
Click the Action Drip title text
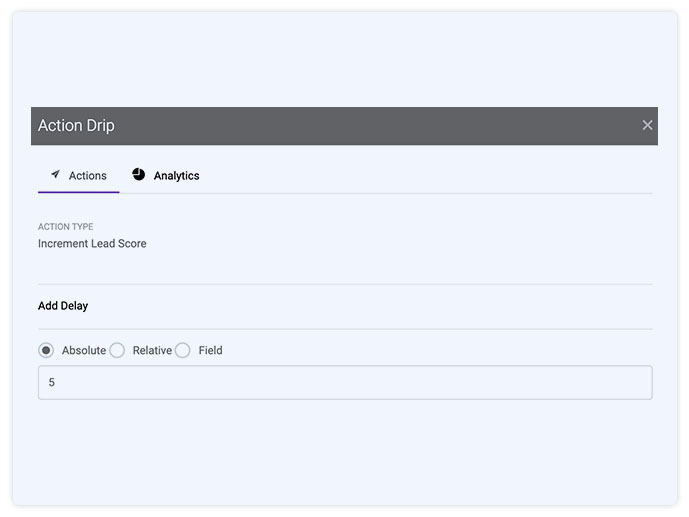(76, 126)
